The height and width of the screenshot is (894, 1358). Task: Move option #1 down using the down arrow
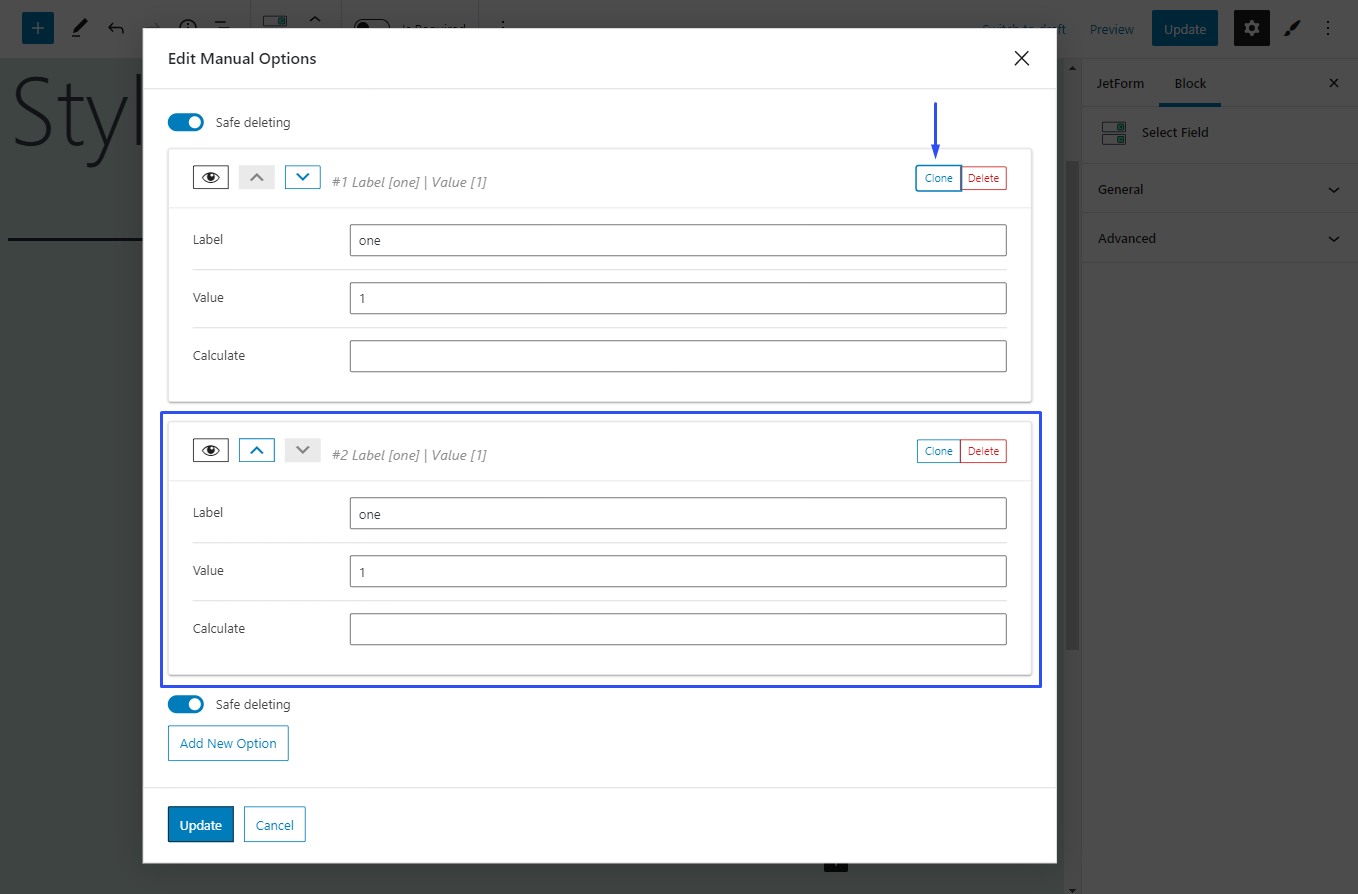(x=302, y=177)
